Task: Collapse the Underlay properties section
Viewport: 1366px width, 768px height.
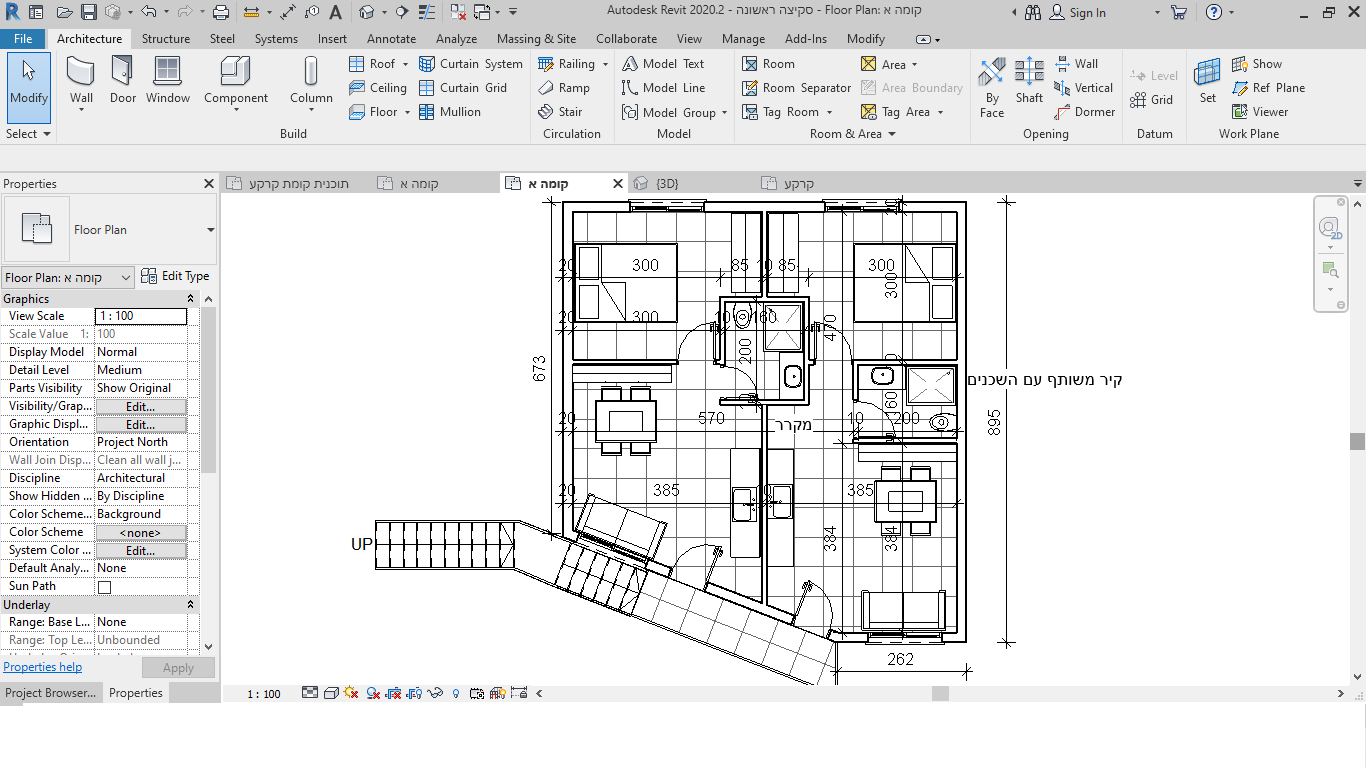Action: tap(190, 605)
